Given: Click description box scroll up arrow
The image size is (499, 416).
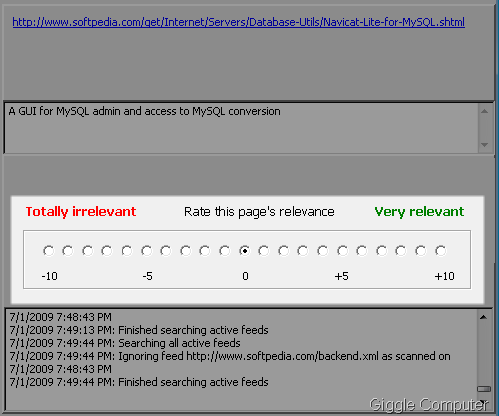Looking at the screenshot, I should pyautogui.click(x=485, y=111).
